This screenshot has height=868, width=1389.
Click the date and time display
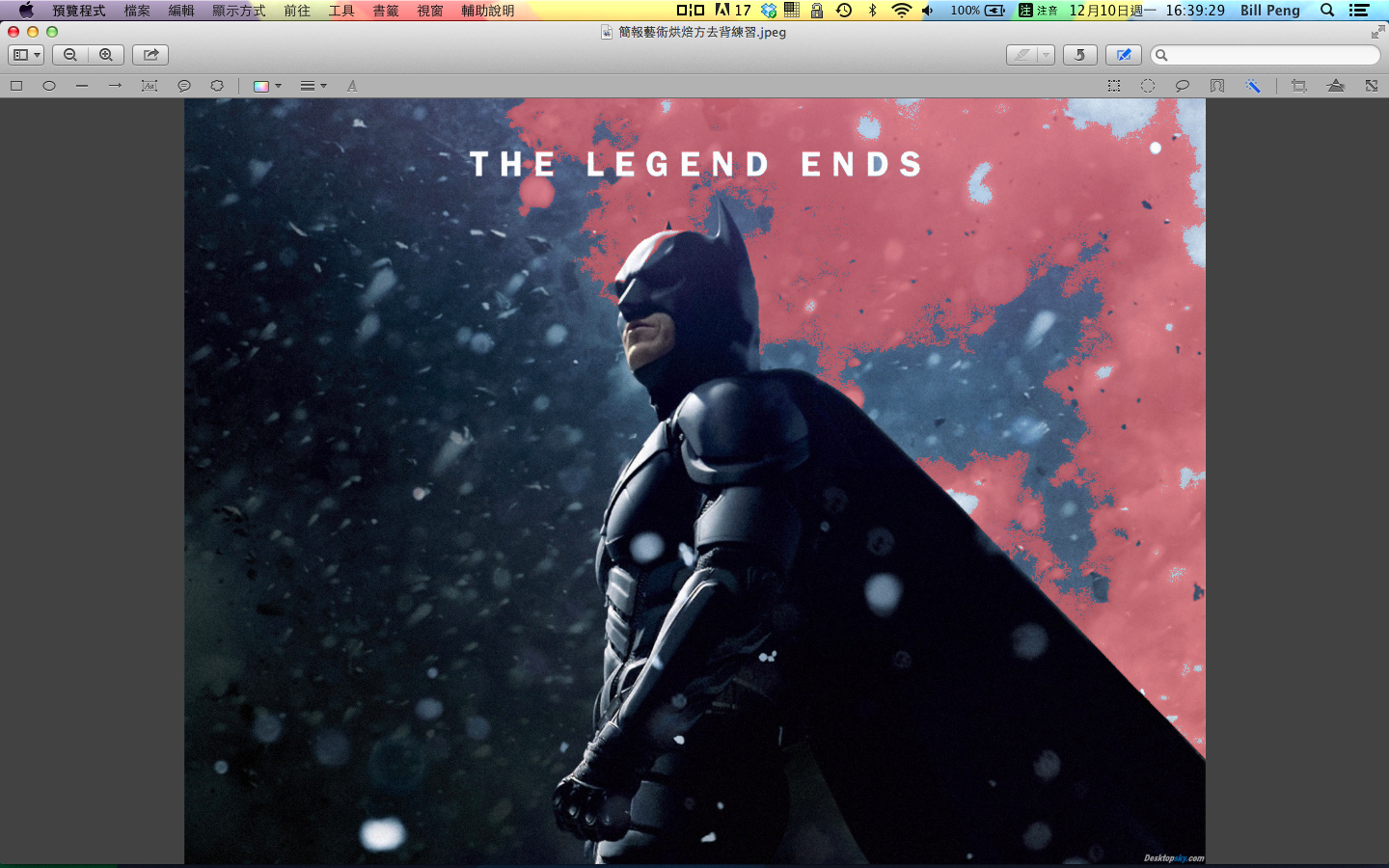point(1147,11)
